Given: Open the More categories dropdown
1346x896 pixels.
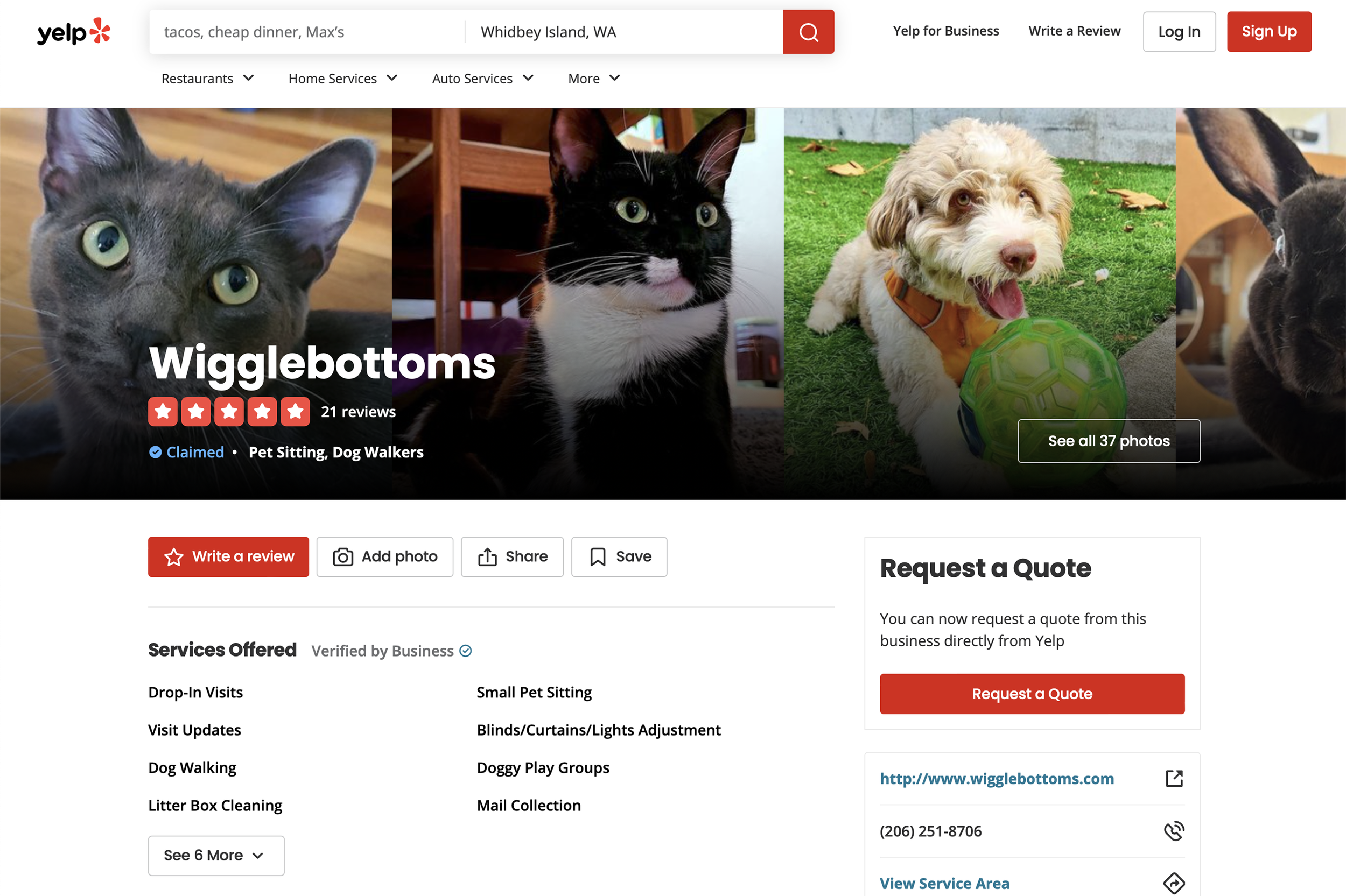Looking at the screenshot, I should [x=594, y=78].
